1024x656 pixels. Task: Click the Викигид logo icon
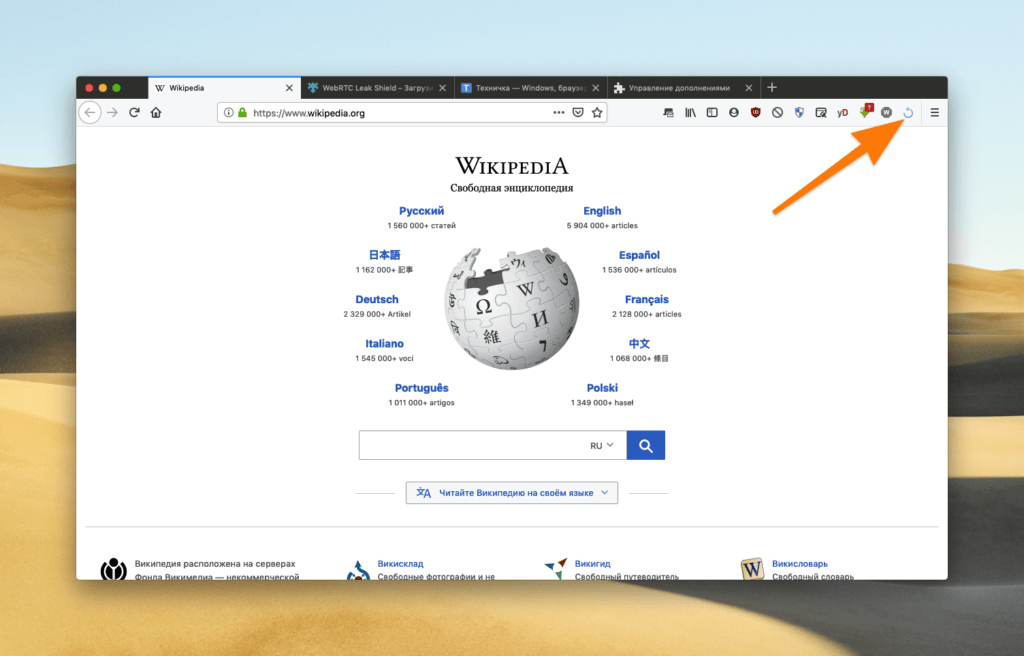556,568
